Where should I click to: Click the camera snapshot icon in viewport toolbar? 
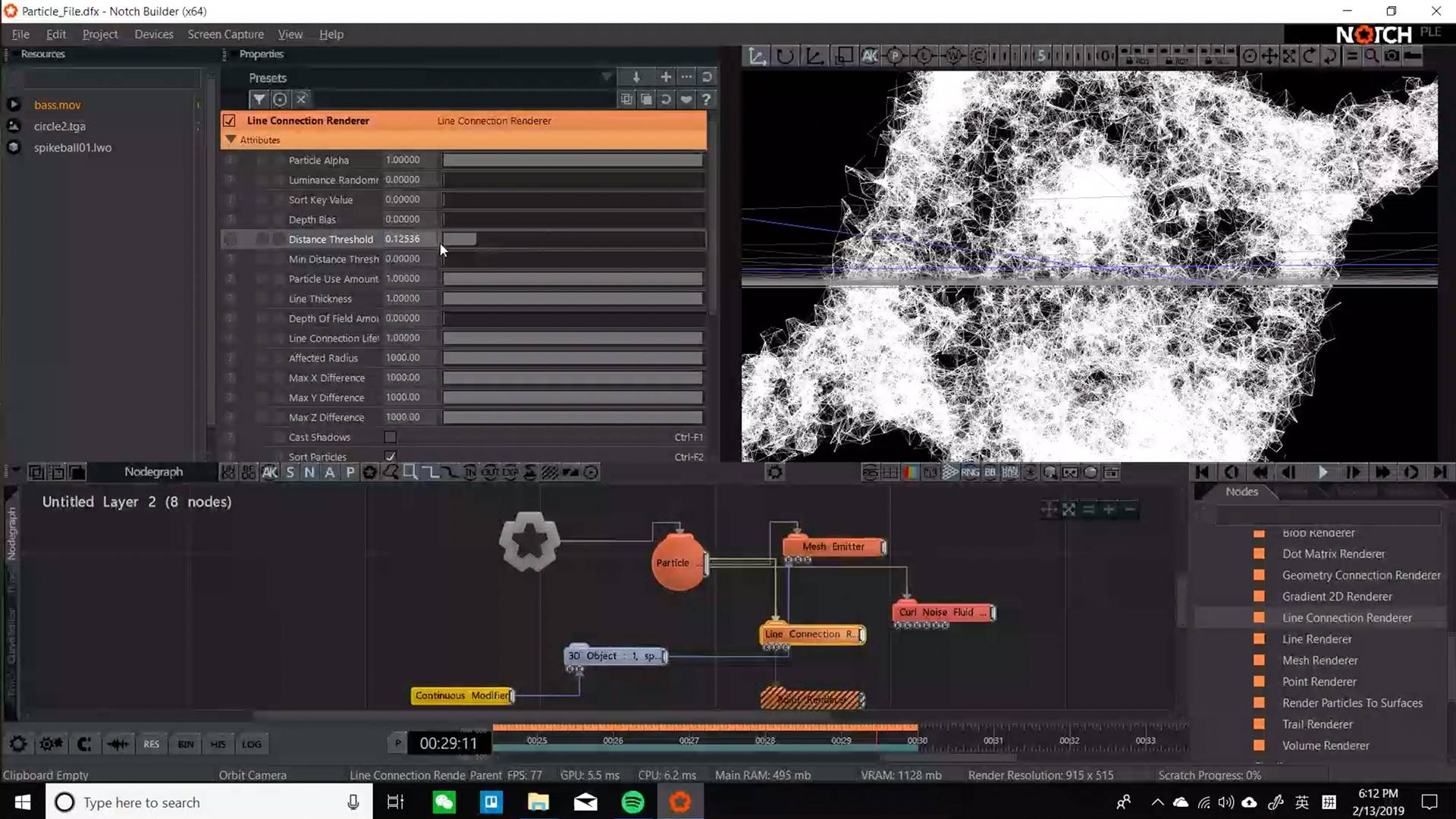click(x=1392, y=56)
